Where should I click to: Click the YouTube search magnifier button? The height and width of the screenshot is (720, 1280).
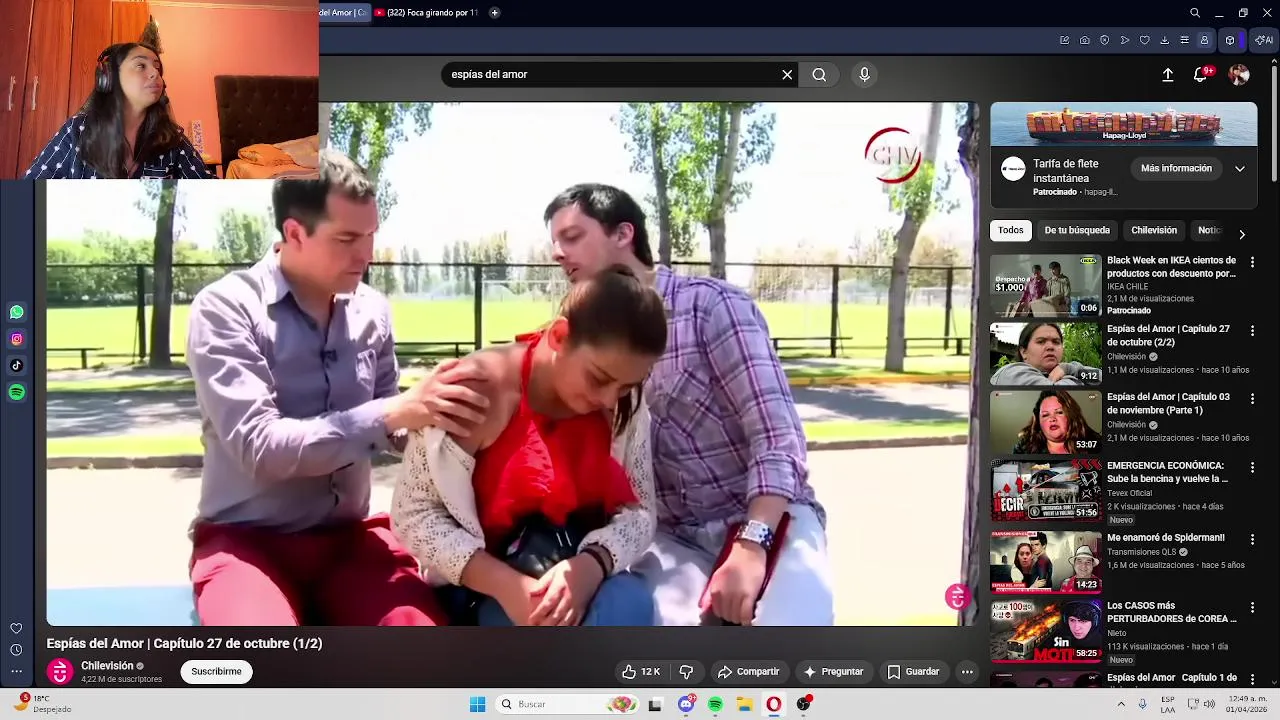819,74
